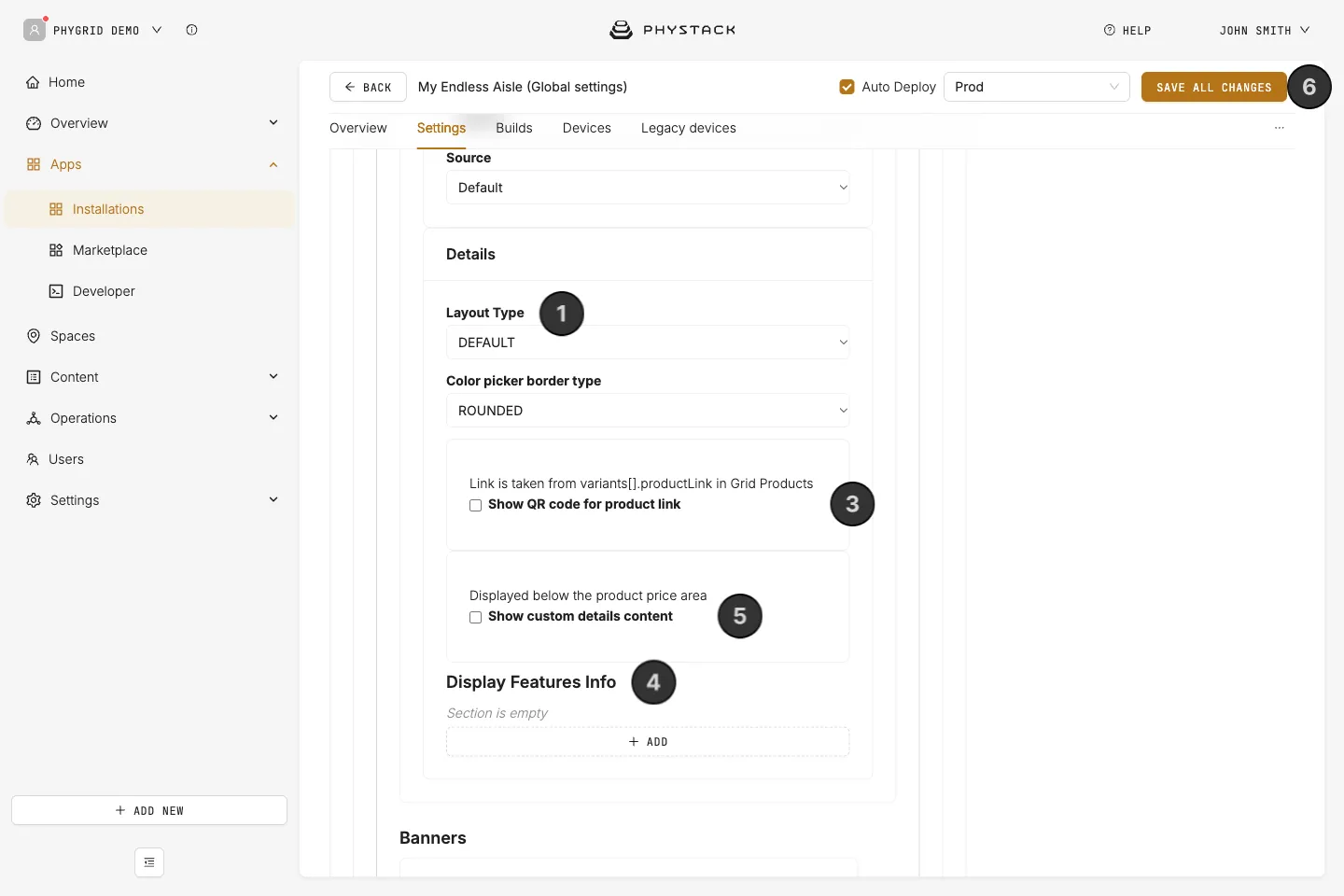
Task: Enable Show QR code for product link
Action: (x=476, y=505)
